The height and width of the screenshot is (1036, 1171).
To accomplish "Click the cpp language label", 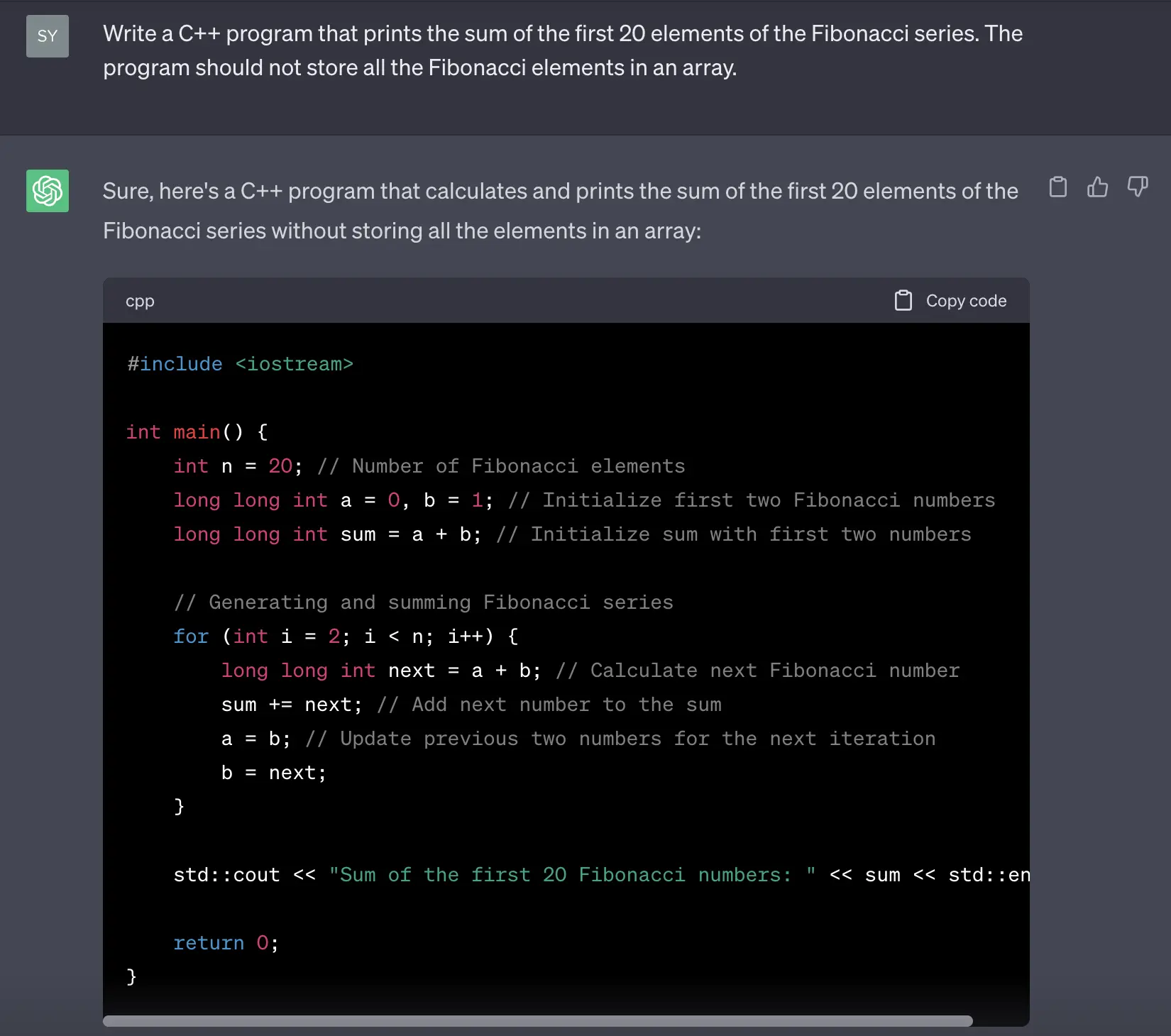I will [140, 301].
